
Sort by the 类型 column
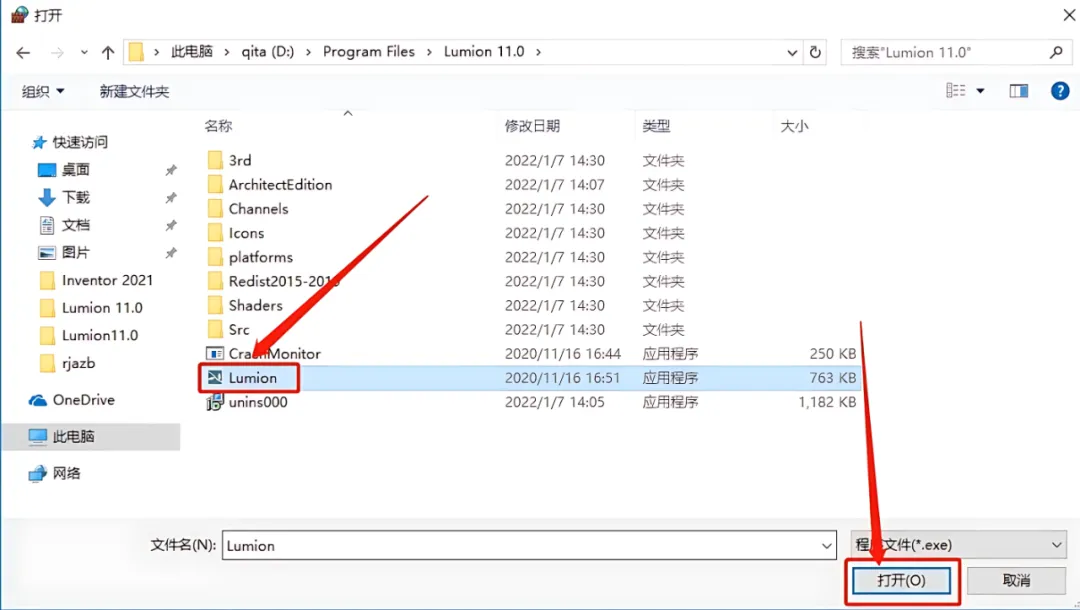[656, 126]
